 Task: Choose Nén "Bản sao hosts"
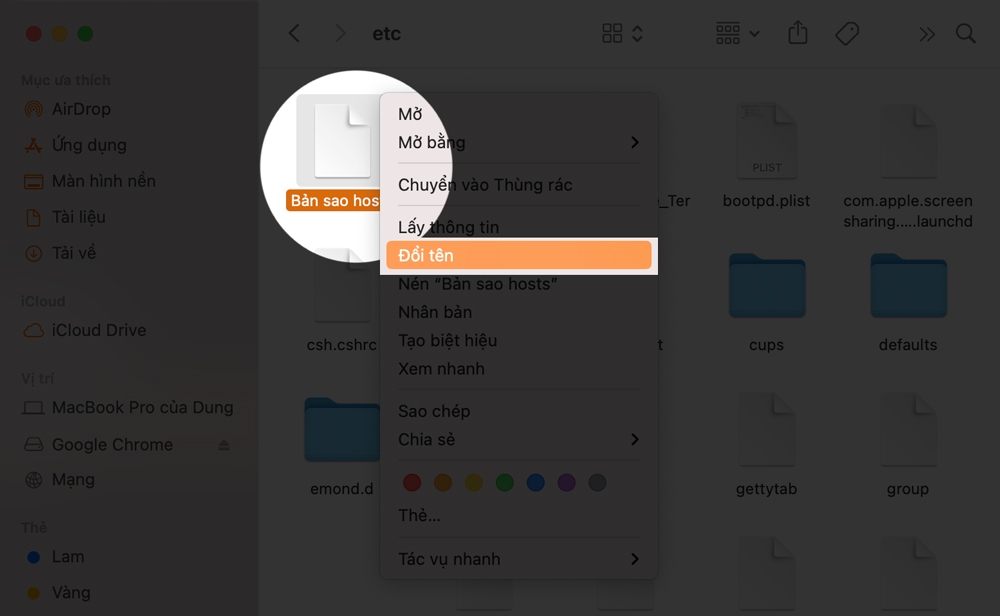(518, 284)
